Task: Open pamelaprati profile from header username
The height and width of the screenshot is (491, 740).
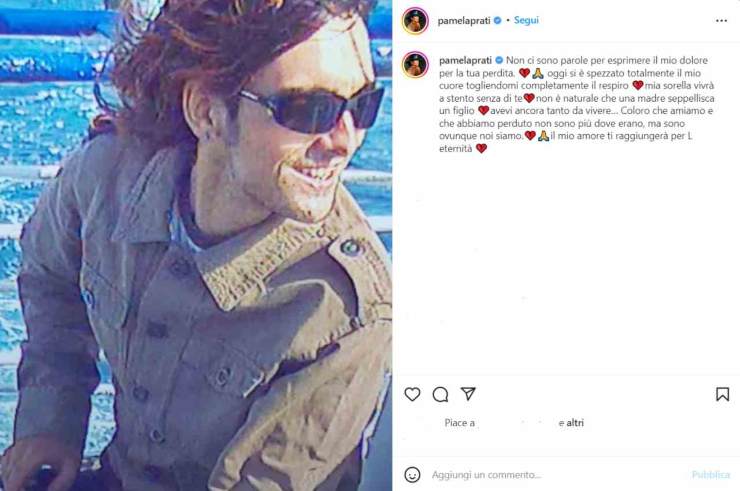Action: [x=464, y=21]
